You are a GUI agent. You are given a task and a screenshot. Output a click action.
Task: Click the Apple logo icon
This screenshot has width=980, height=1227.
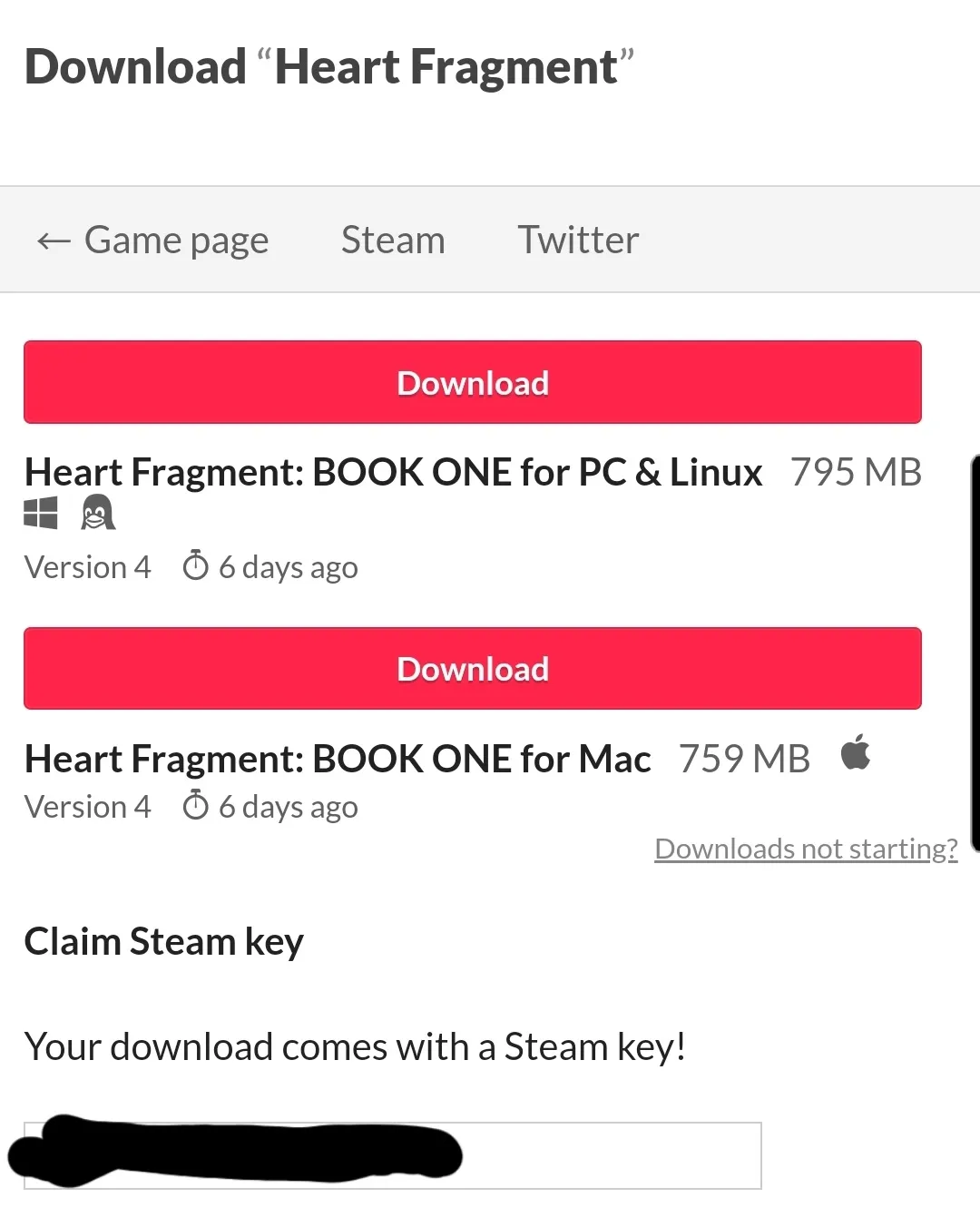pyautogui.click(x=855, y=753)
